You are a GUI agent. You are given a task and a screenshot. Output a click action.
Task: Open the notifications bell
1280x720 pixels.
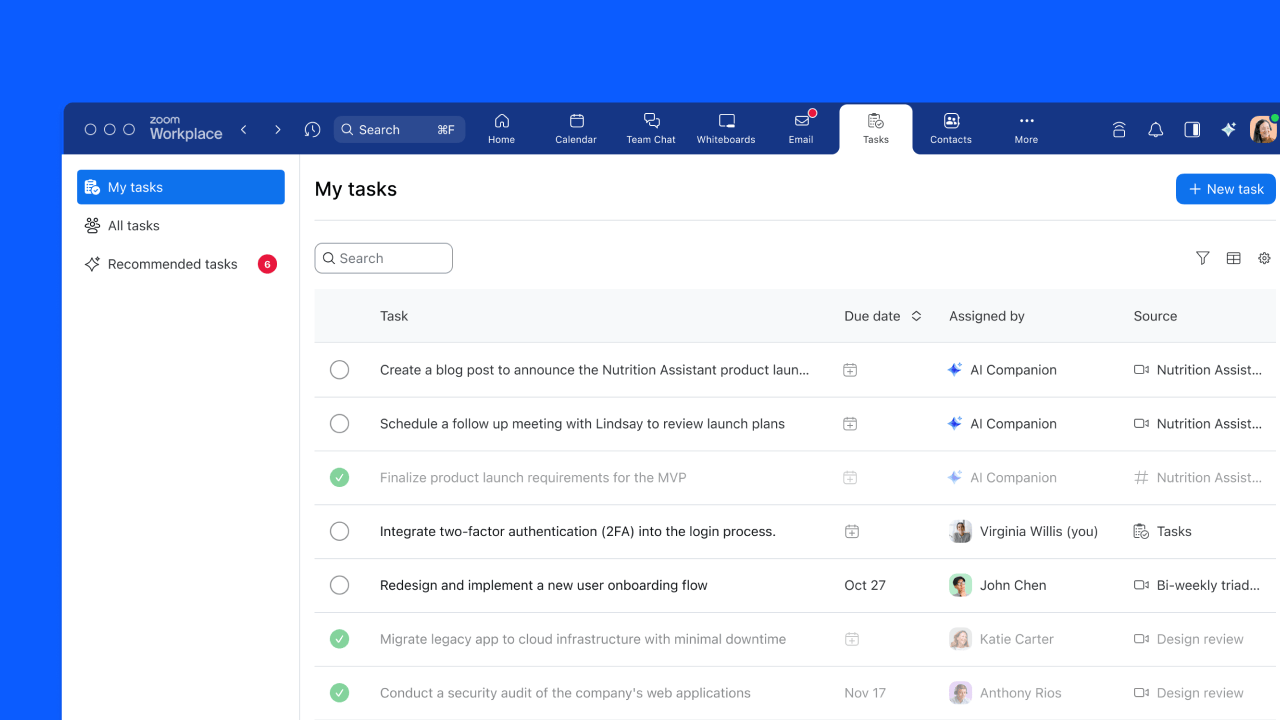click(x=1155, y=129)
